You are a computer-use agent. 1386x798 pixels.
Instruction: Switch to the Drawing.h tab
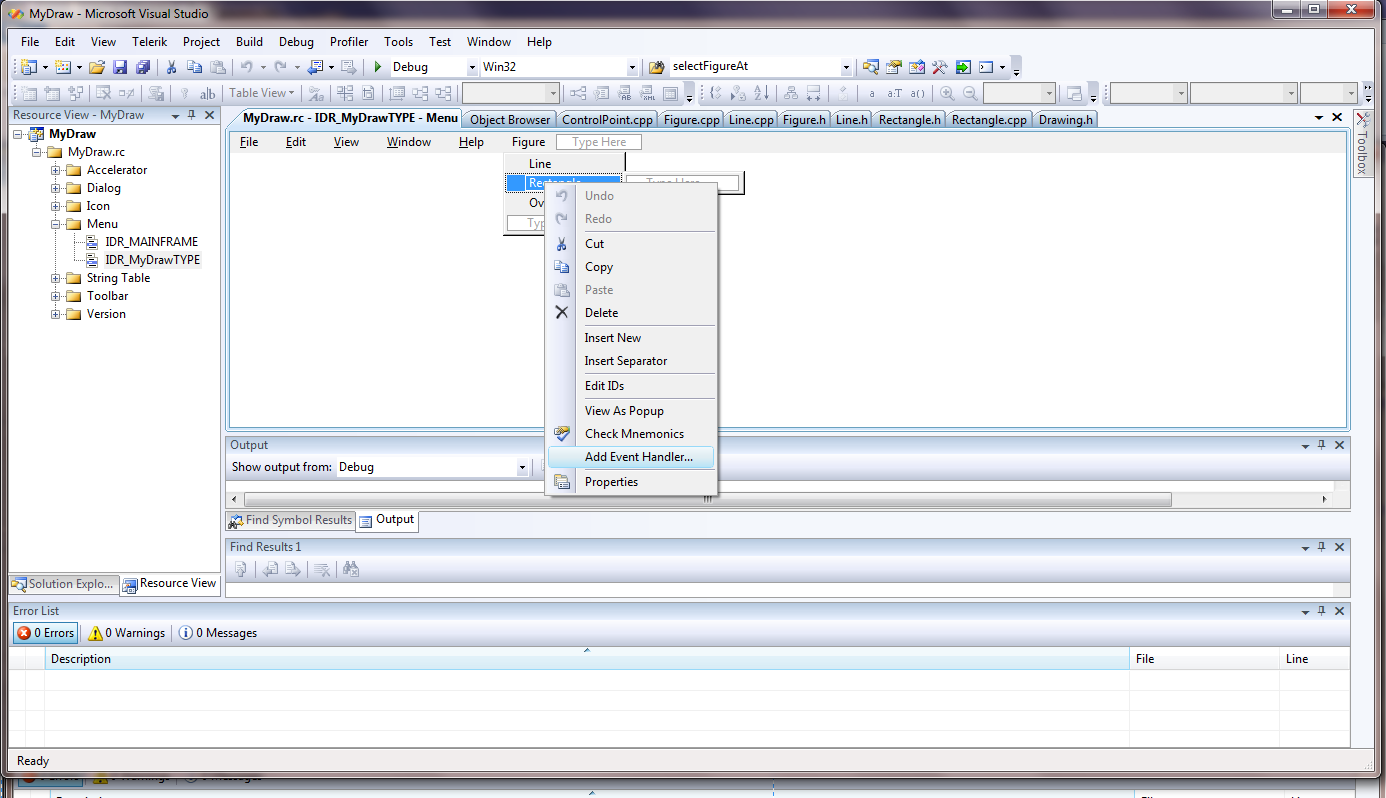(x=1066, y=120)
